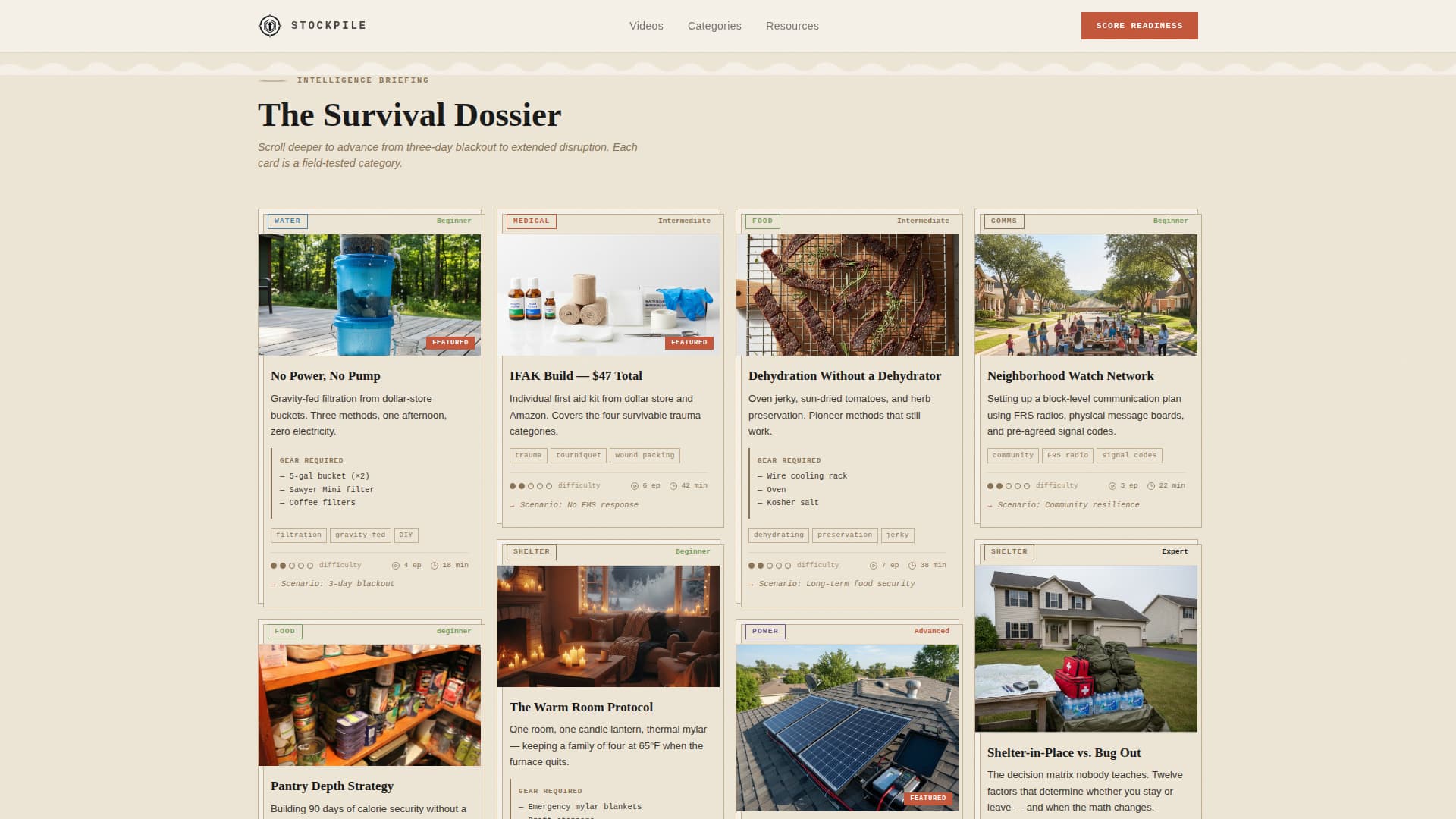Open the water filter bucket thumbnail

(369, 295)
